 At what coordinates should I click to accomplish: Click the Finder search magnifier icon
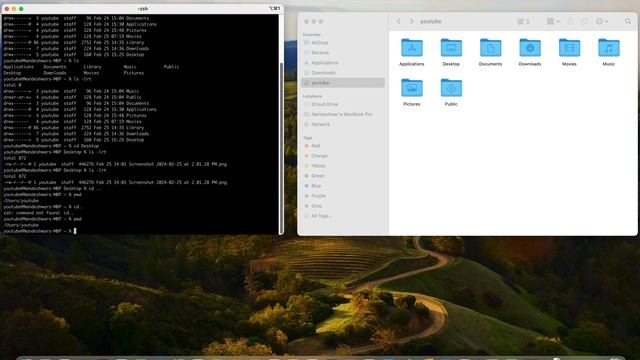point(628,21)
